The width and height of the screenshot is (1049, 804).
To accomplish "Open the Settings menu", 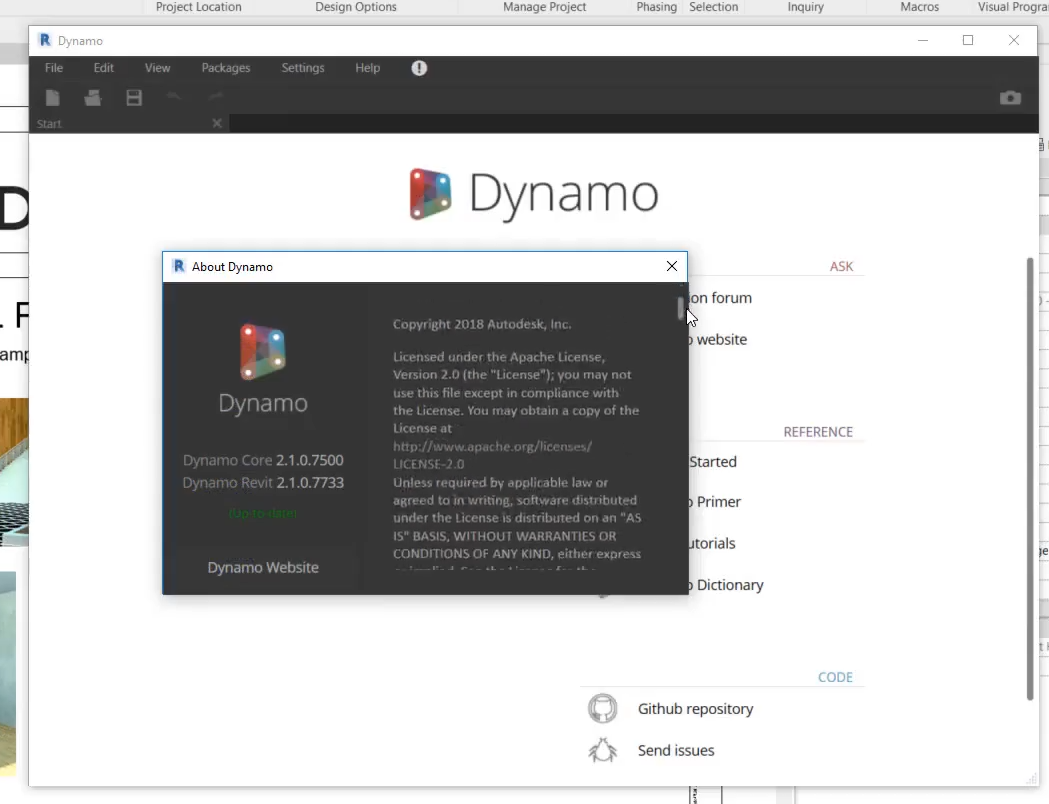I will (x=302, y=68).
